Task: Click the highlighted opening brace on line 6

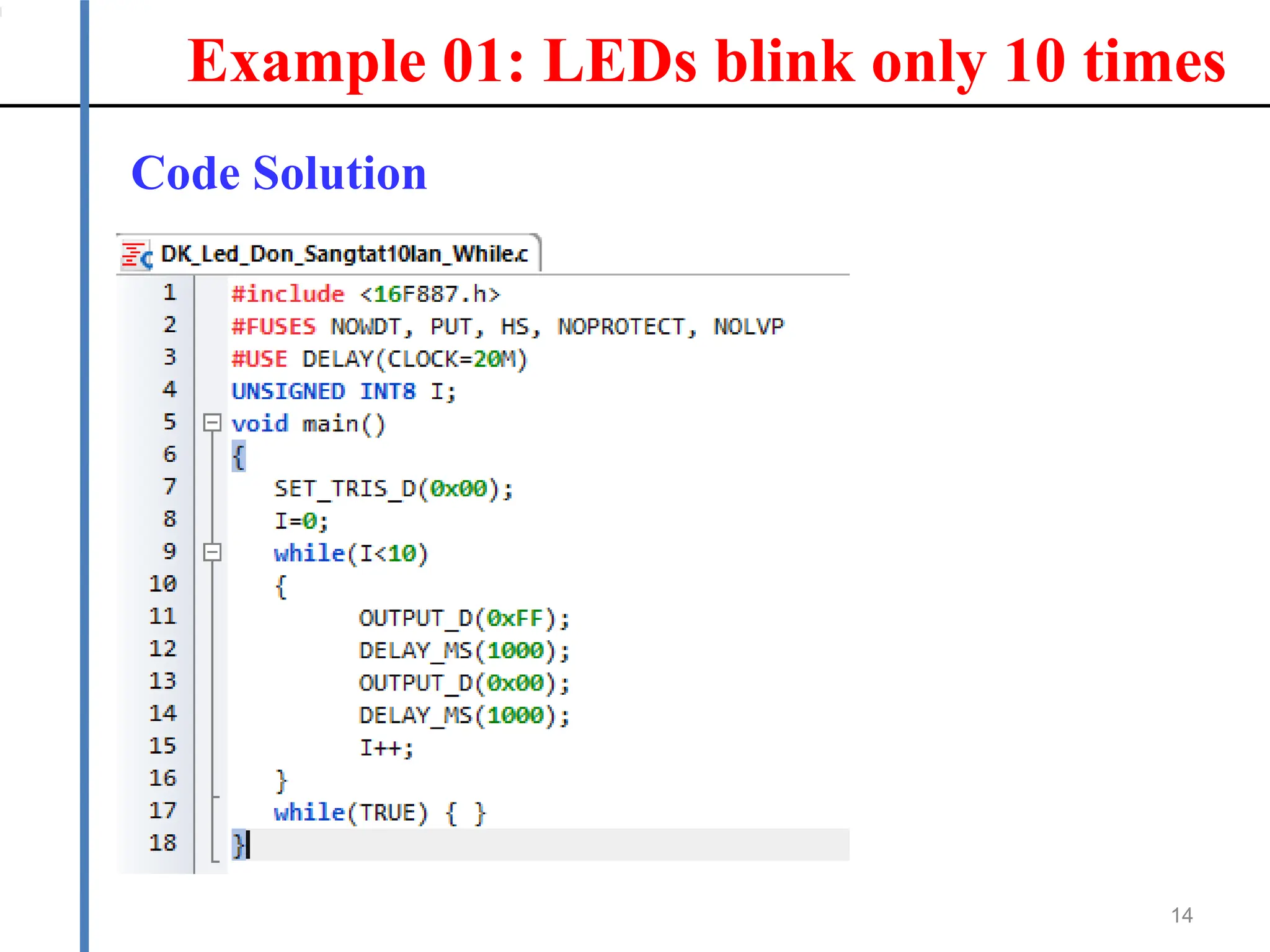Action: (x=239, y=456)
